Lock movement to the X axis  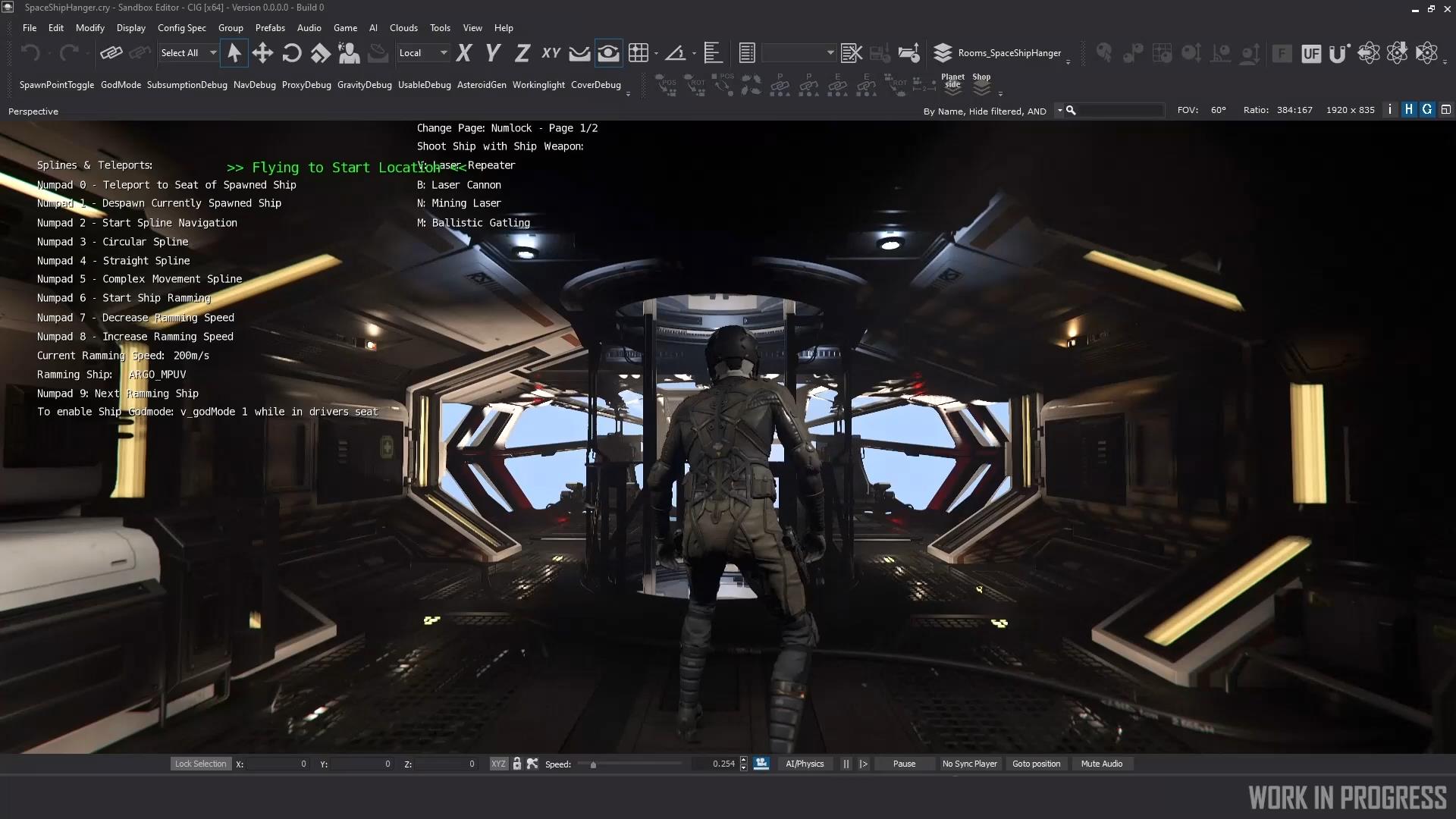coord(464,53)
